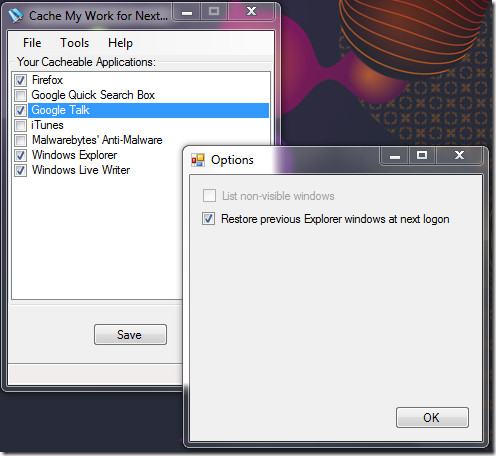Minimize the Options window
Image resolution: width=496 pixels, height=456 pixels.
[394, 156]
